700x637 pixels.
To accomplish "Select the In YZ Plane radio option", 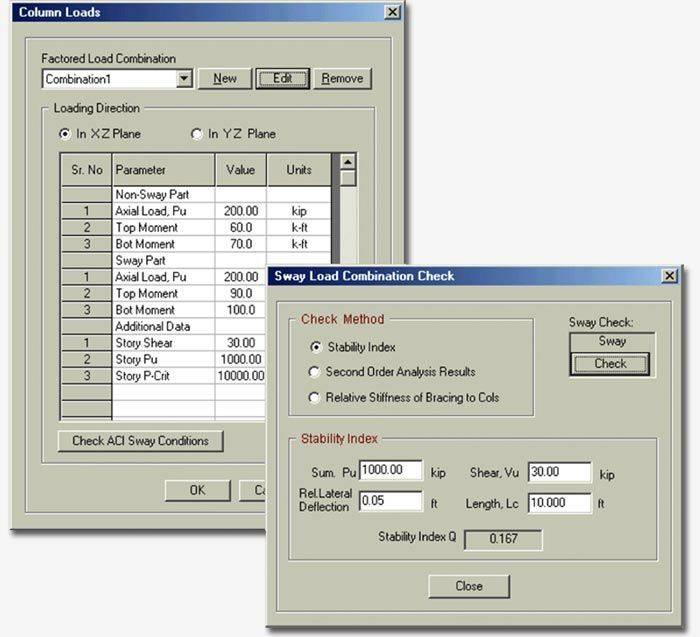I will click(197, 134).
